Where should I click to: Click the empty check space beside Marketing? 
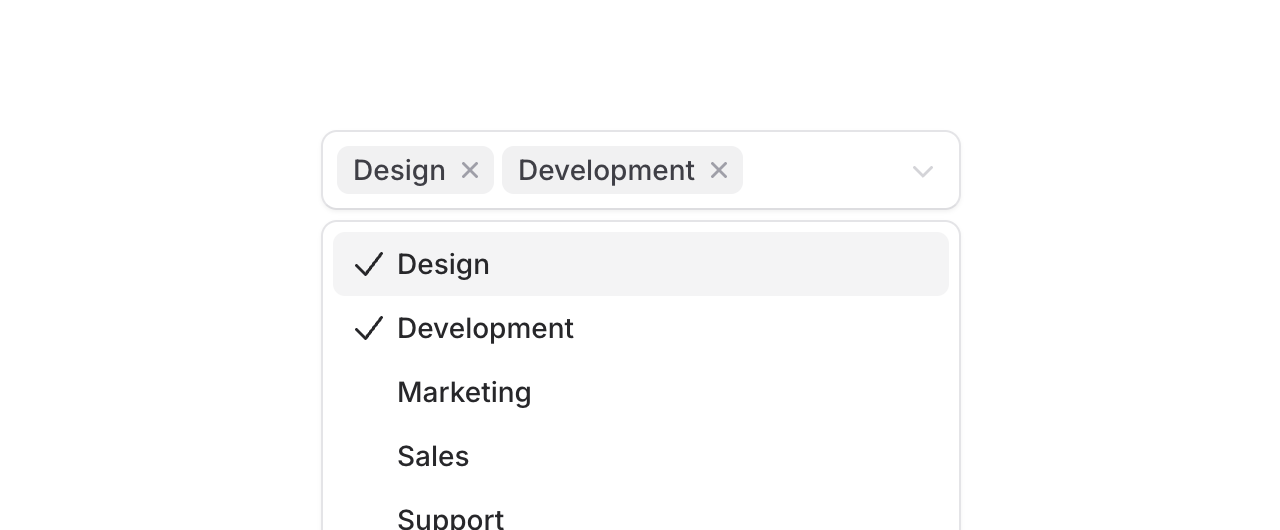pyautogui.click(x=369, y=392)
